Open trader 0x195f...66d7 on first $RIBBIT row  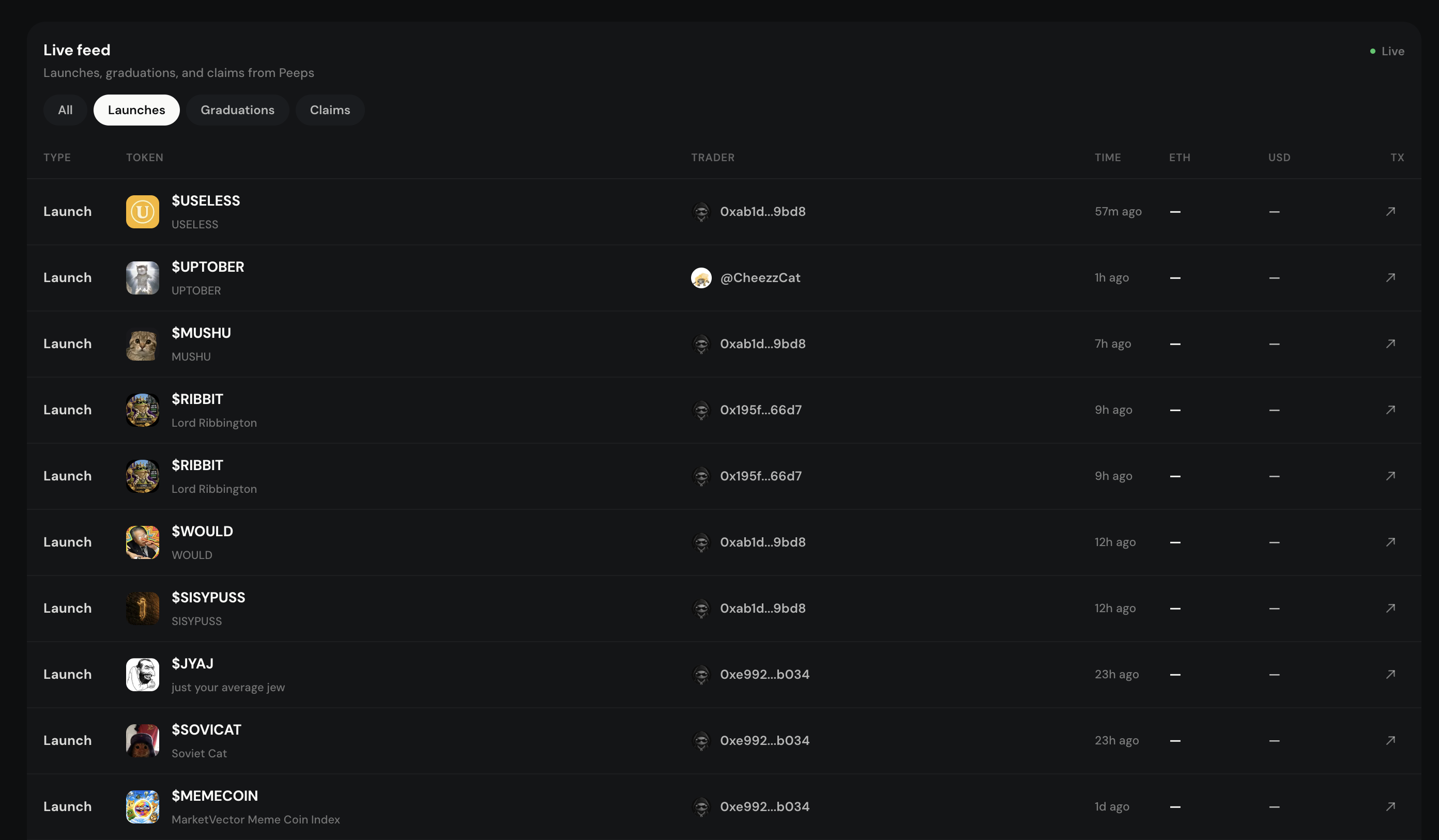[x=761, y=410]
